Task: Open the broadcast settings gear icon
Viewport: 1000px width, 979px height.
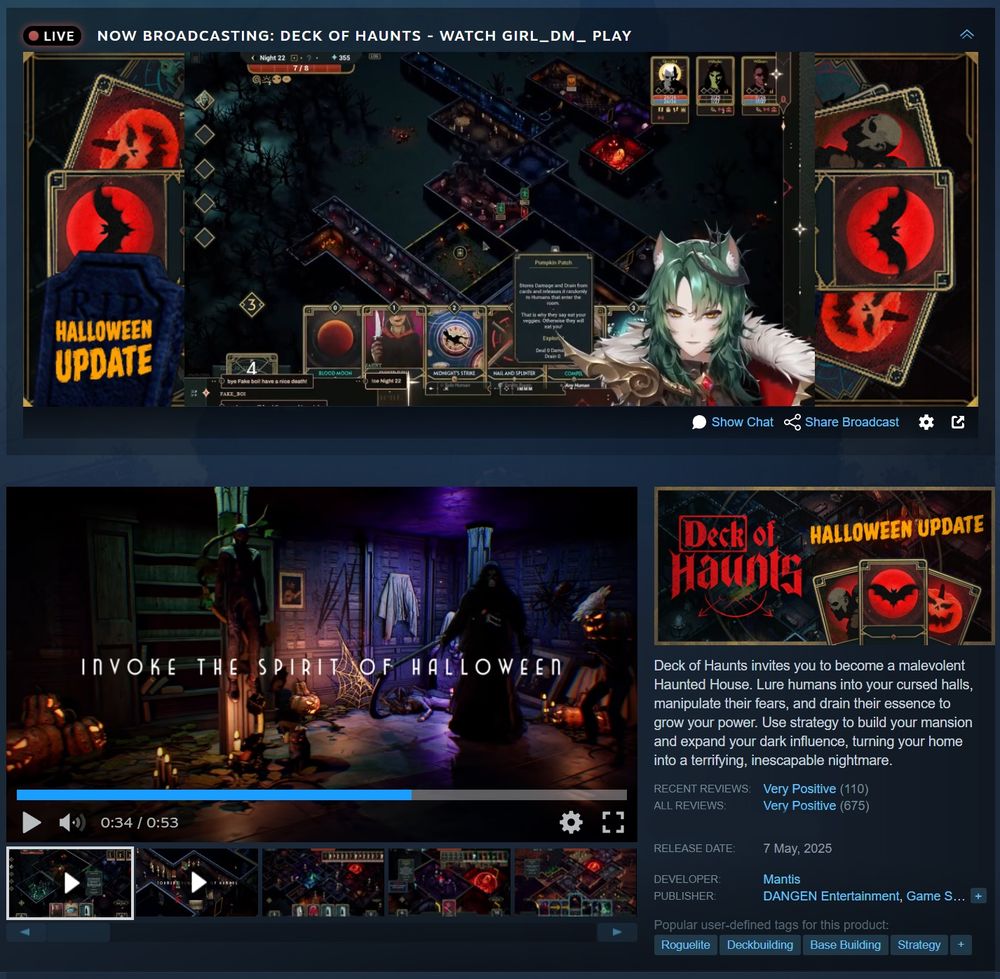Action: pos(926,422)
